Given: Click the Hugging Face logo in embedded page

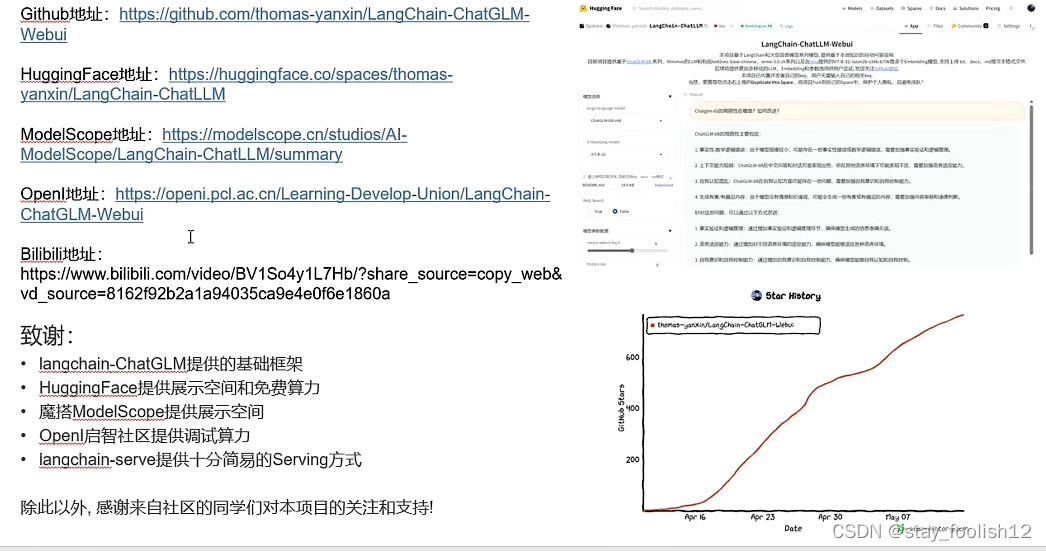Looking at the screenshot, I should pos(600,9).
